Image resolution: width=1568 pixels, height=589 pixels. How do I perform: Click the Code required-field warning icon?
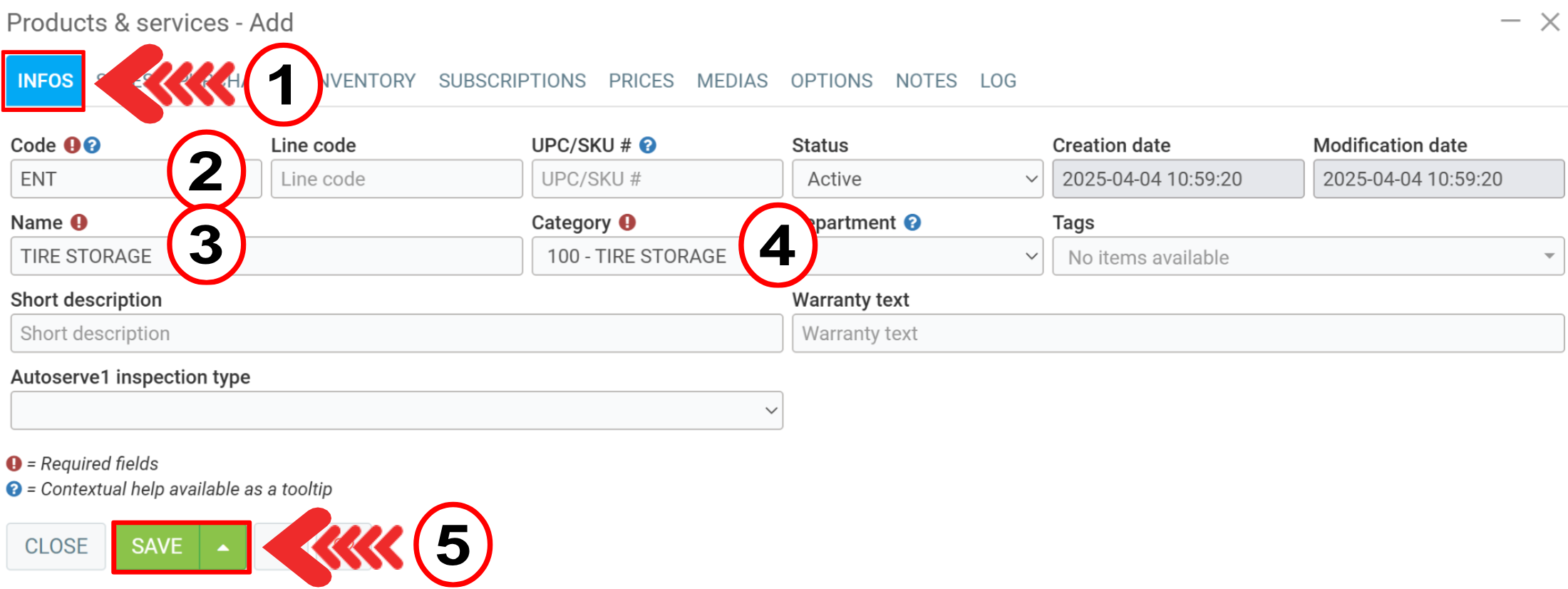(x=72, y=145)
